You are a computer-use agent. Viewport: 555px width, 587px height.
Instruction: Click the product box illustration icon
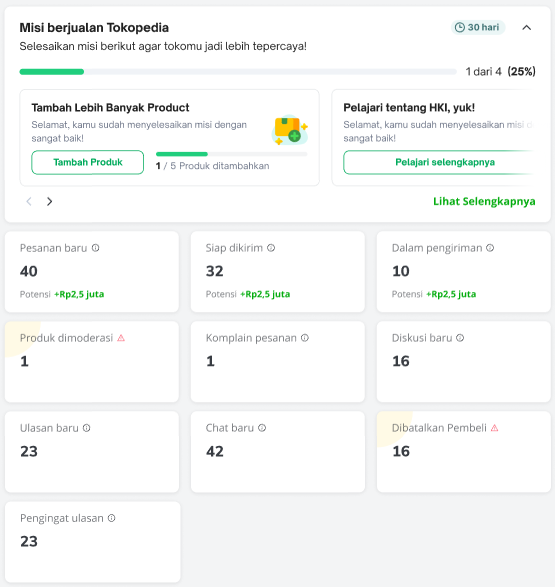tap(290, 130)
